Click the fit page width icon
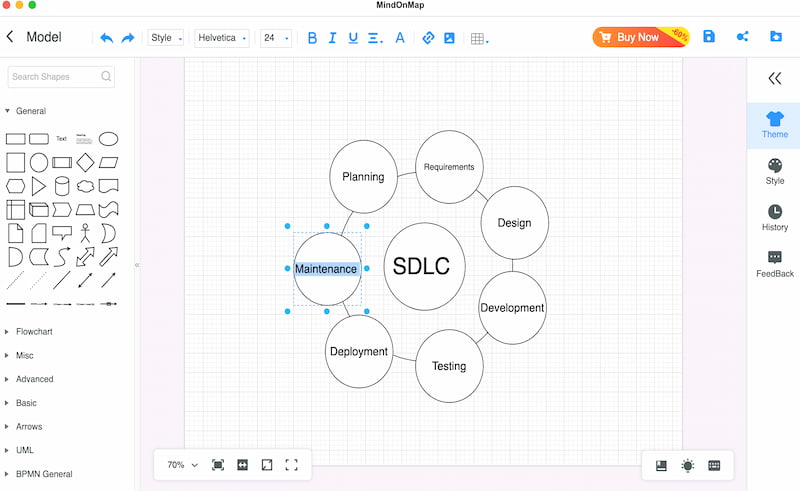The height and width of the screenshot is (491, 800). coord(242,465)
